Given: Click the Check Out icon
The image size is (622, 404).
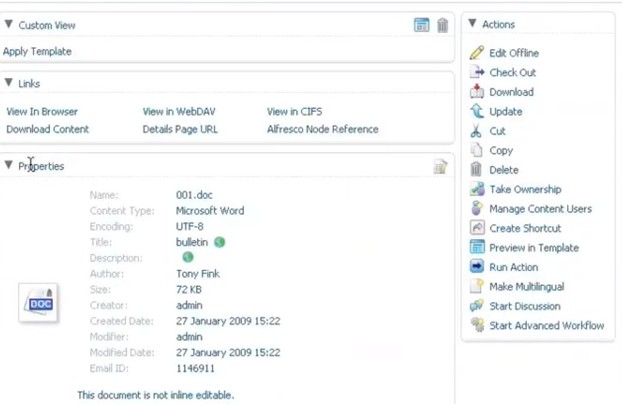Looking at the screenshot, I should coord(477,73).
